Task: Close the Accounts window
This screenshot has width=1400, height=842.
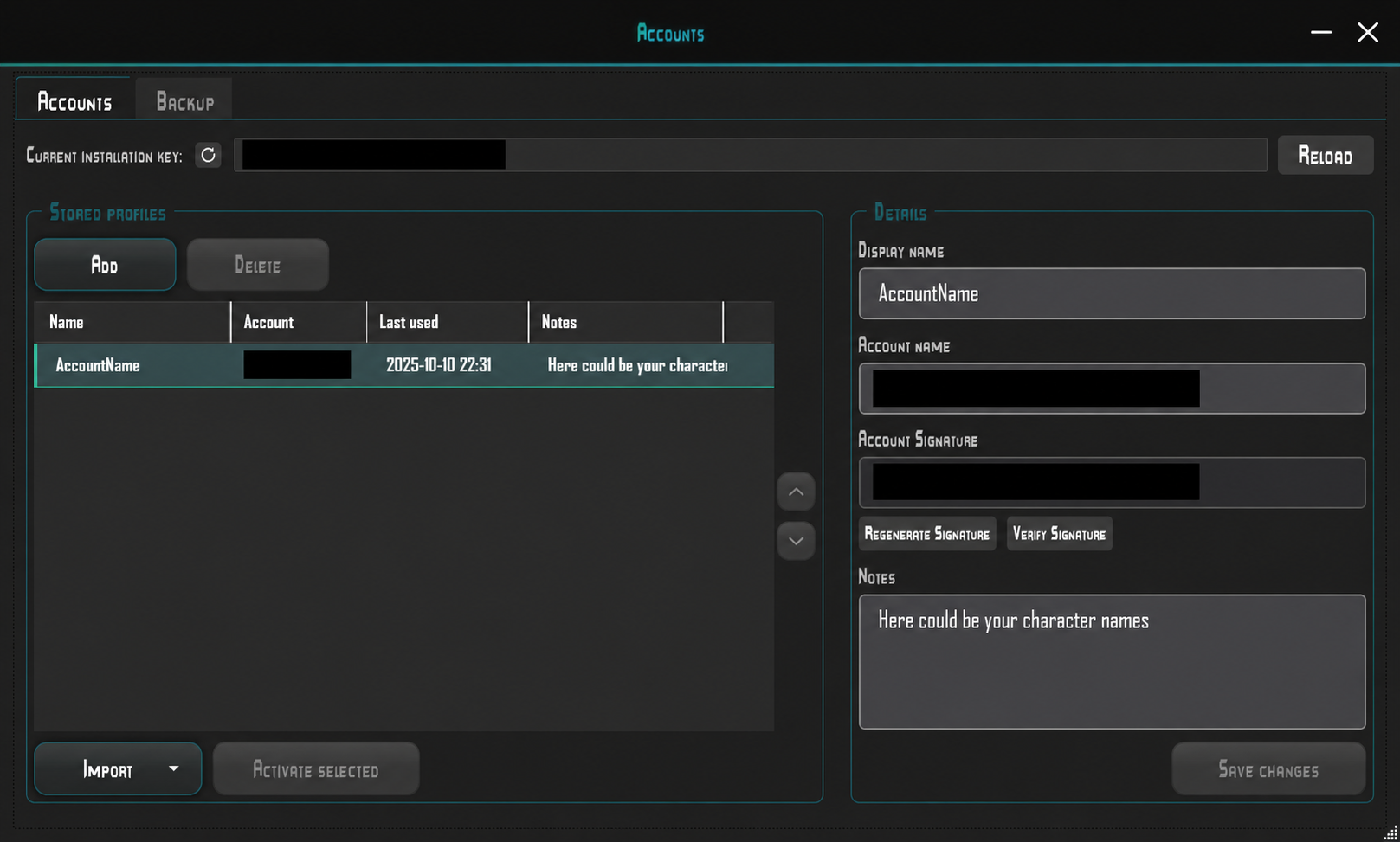Action: click(1367, 32)
